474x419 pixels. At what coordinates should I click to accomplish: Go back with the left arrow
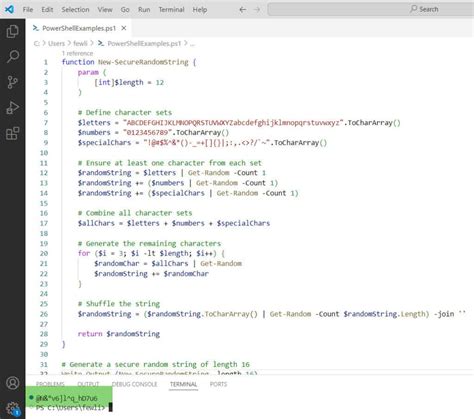243,10
